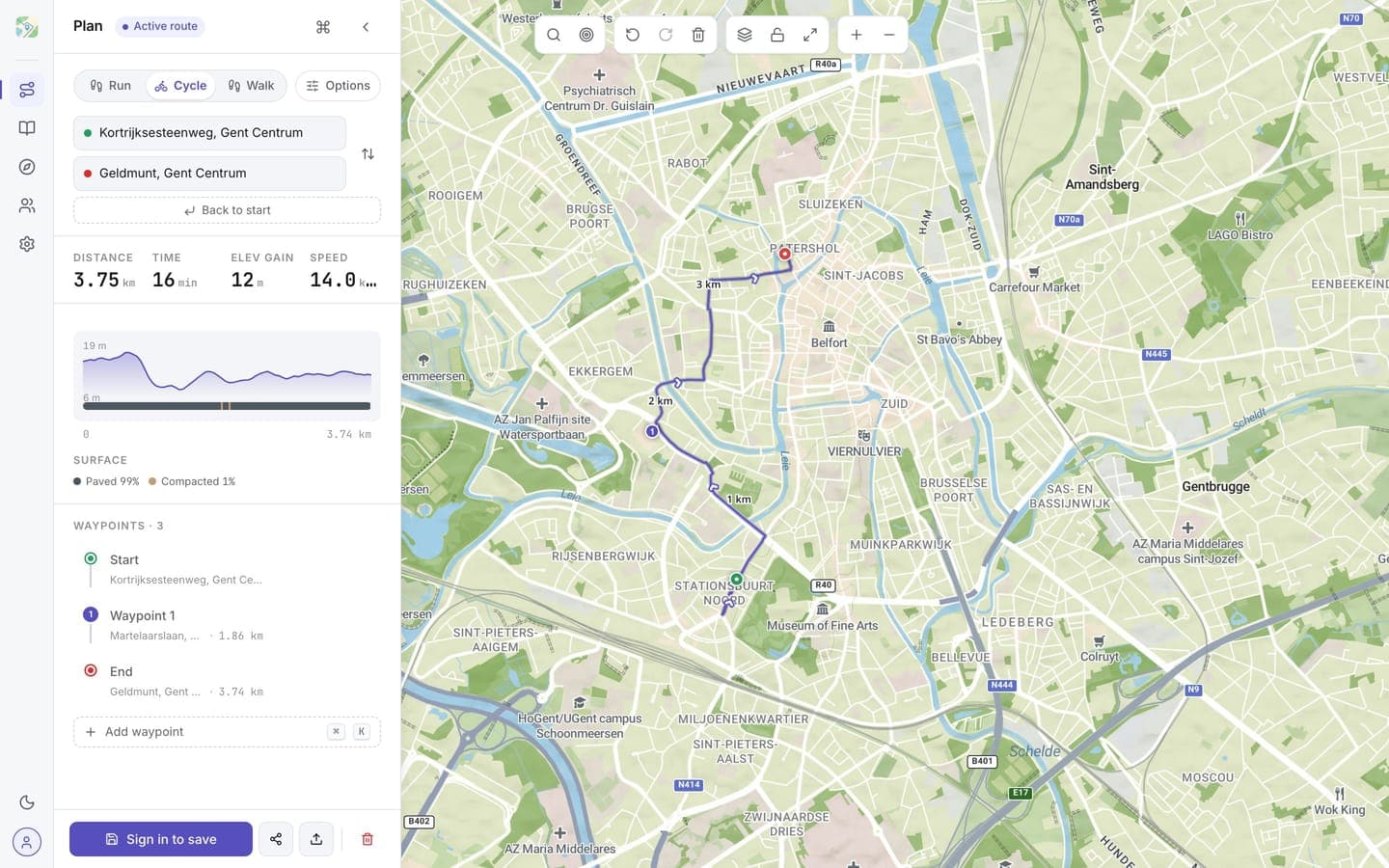Expand map to fullscreen
Screen dimensions: 1389x868
pos(810,35)
